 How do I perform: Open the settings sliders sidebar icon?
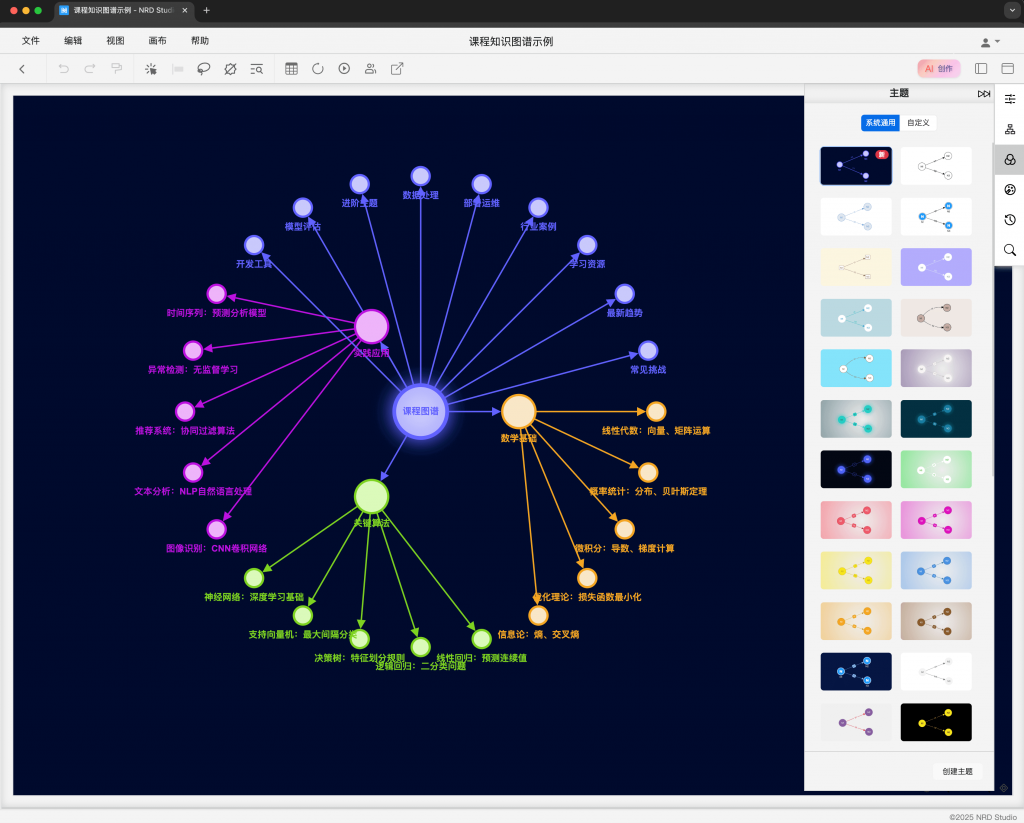[x=1009, y=99]
